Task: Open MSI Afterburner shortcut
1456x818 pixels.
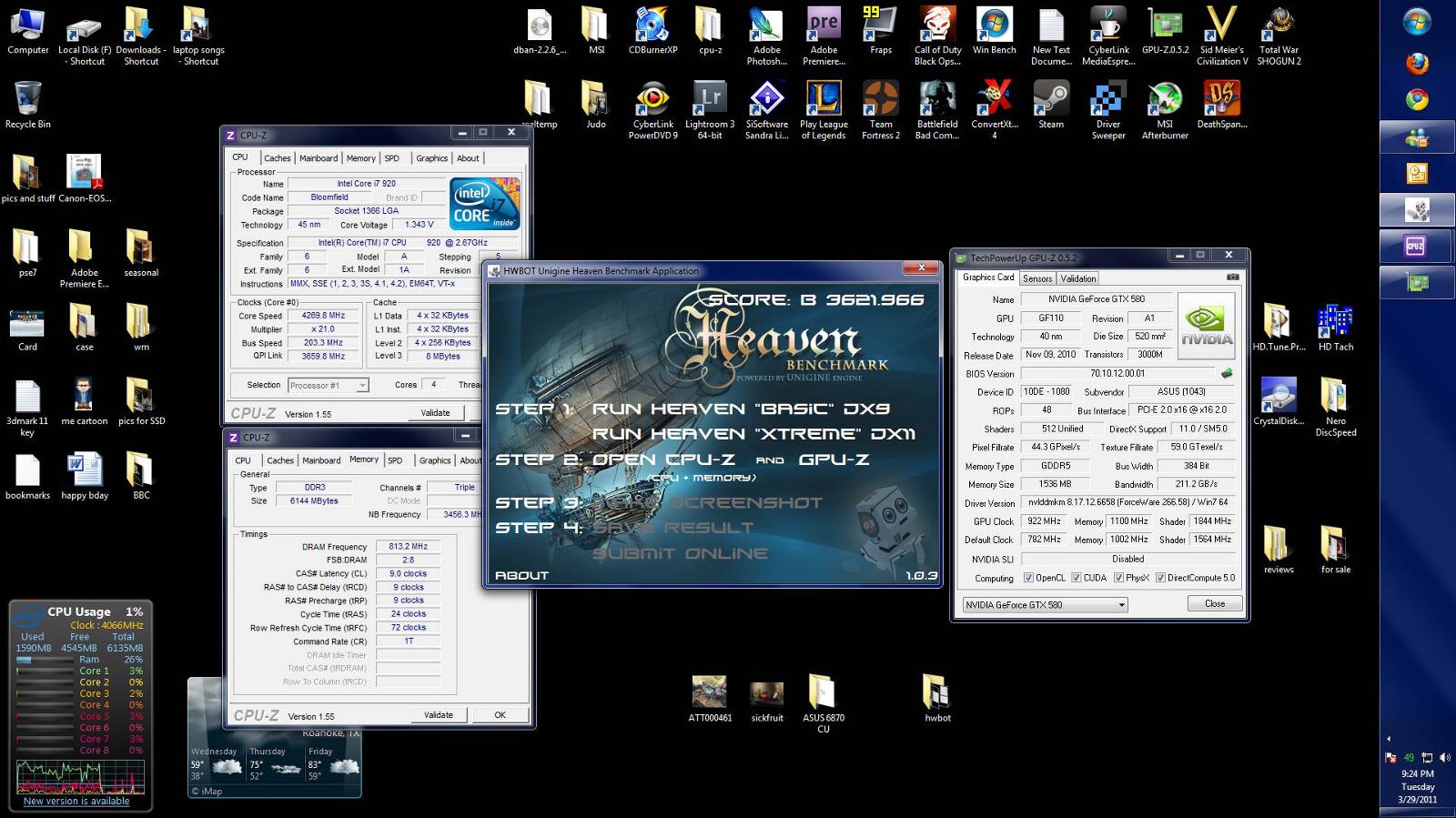Action: point(1165,110)
